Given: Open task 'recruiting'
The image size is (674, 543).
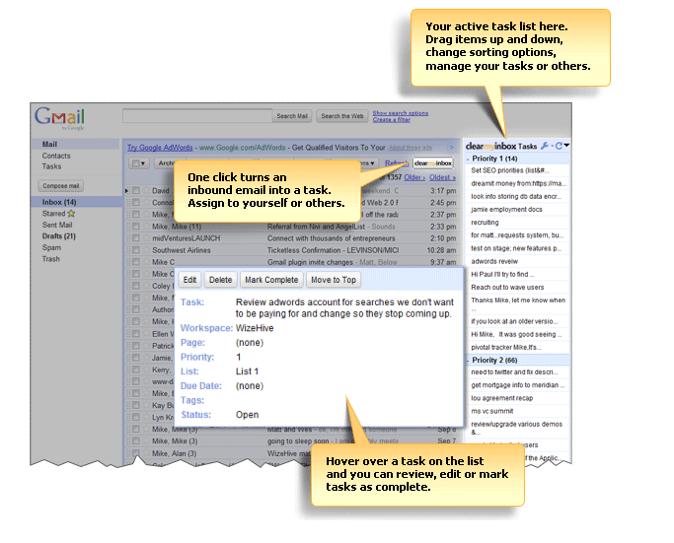Looking at the screenshot, I should pos(485,222).
